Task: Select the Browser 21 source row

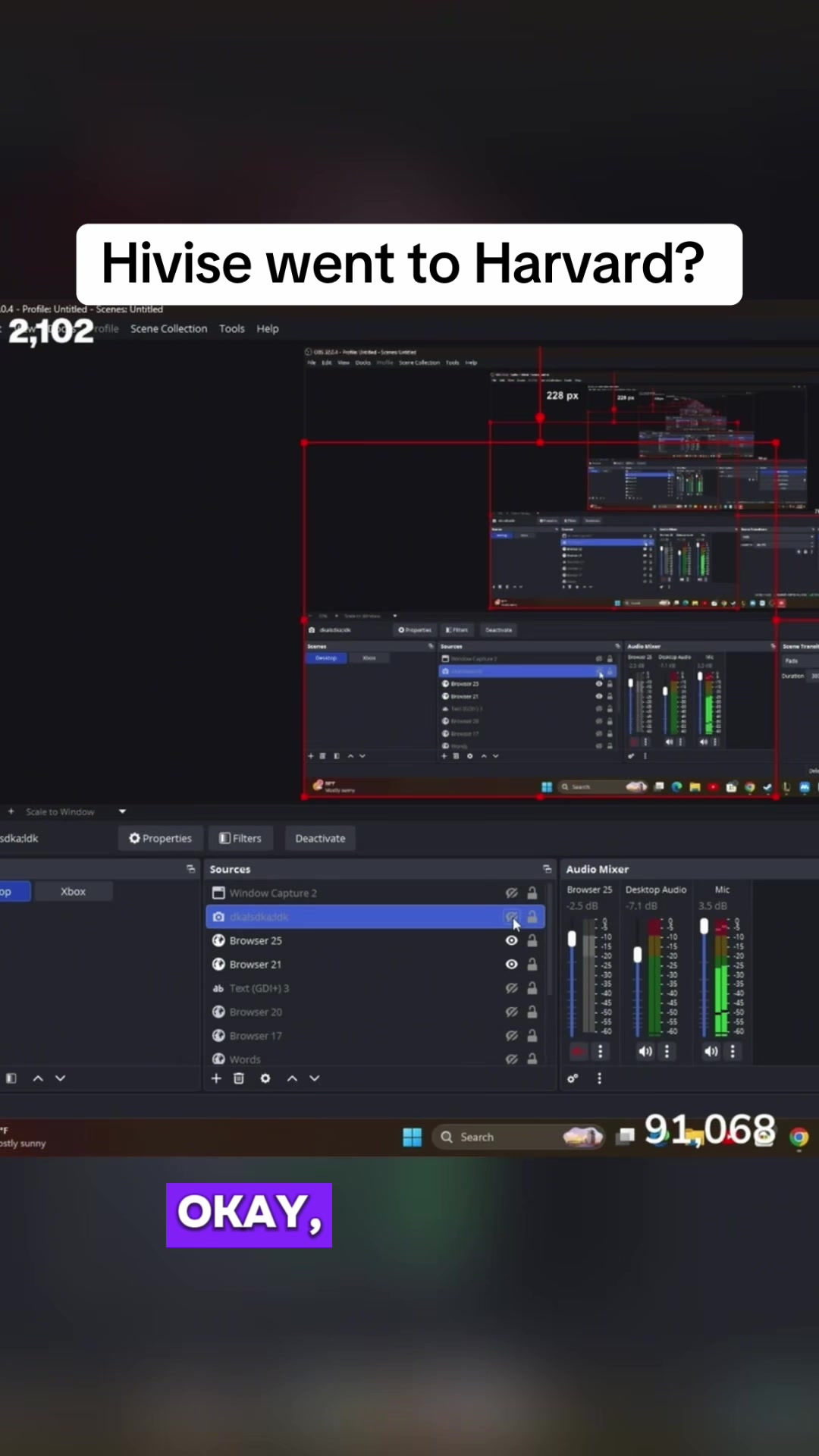Action: point(375,965)
